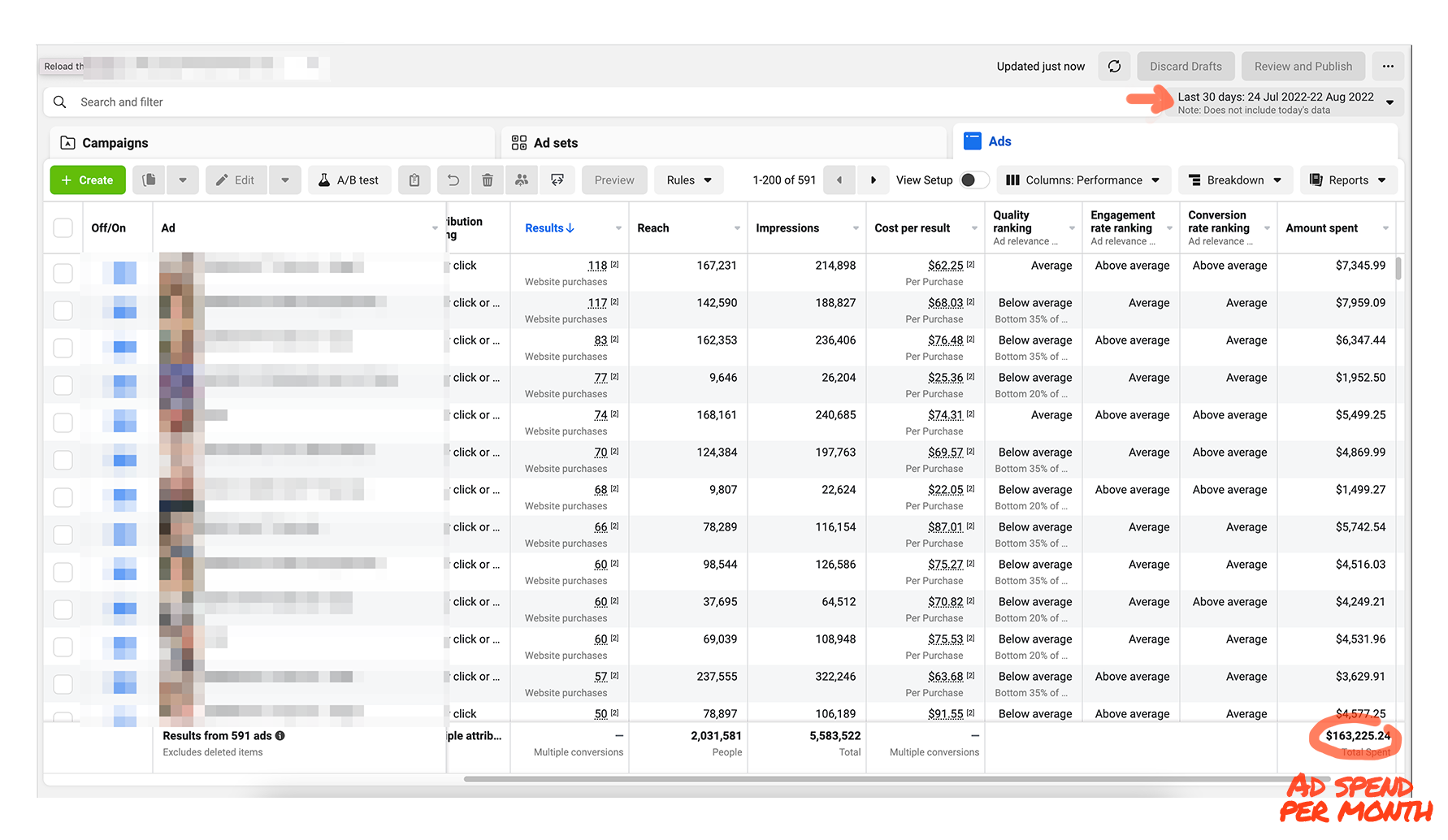This screenshot has width=1448, height=840.
Task: Switch to the Campaigns tab
Action: coord(272,143)
